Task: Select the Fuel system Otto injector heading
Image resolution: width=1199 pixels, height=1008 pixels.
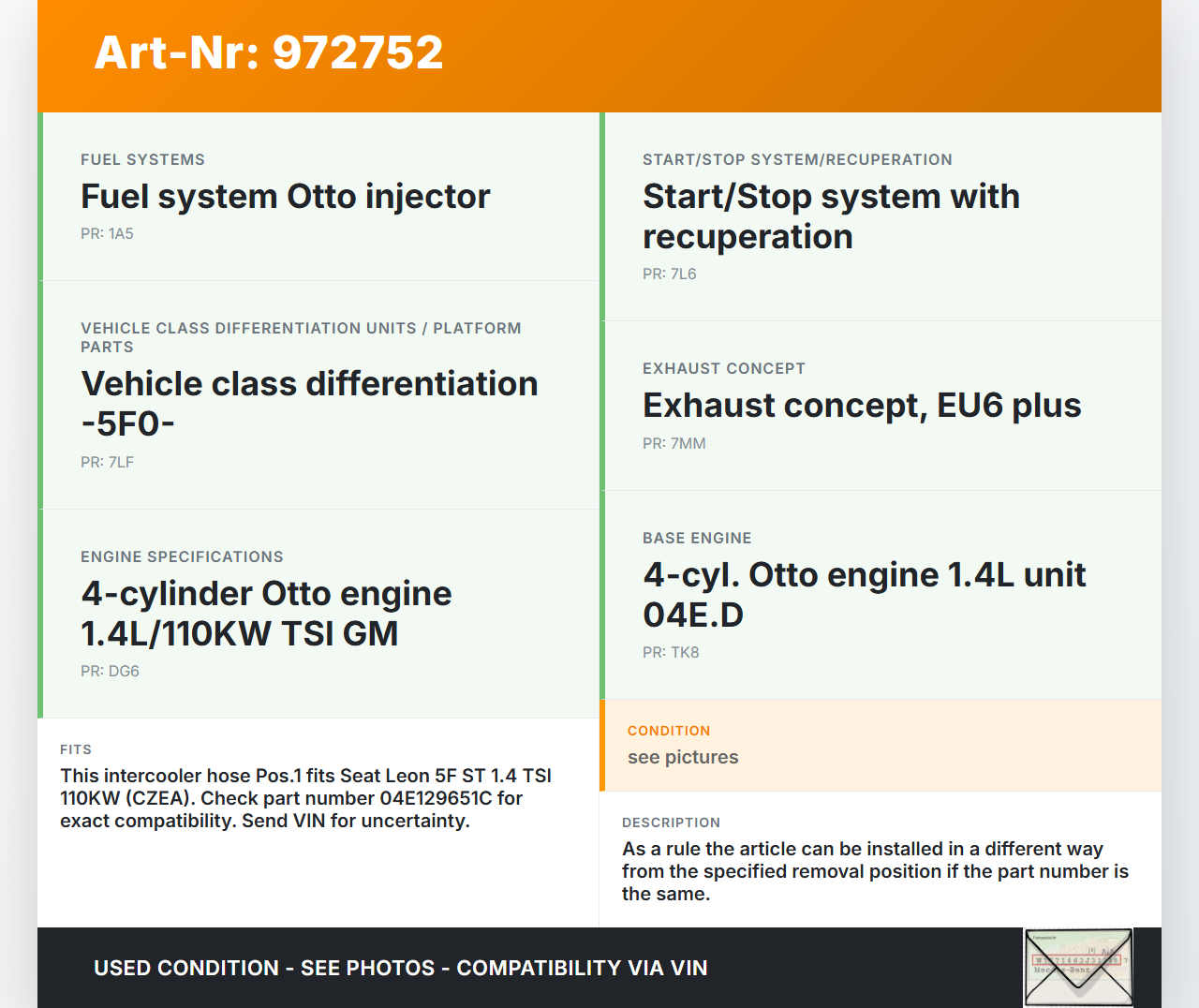Action: (285, 197)
